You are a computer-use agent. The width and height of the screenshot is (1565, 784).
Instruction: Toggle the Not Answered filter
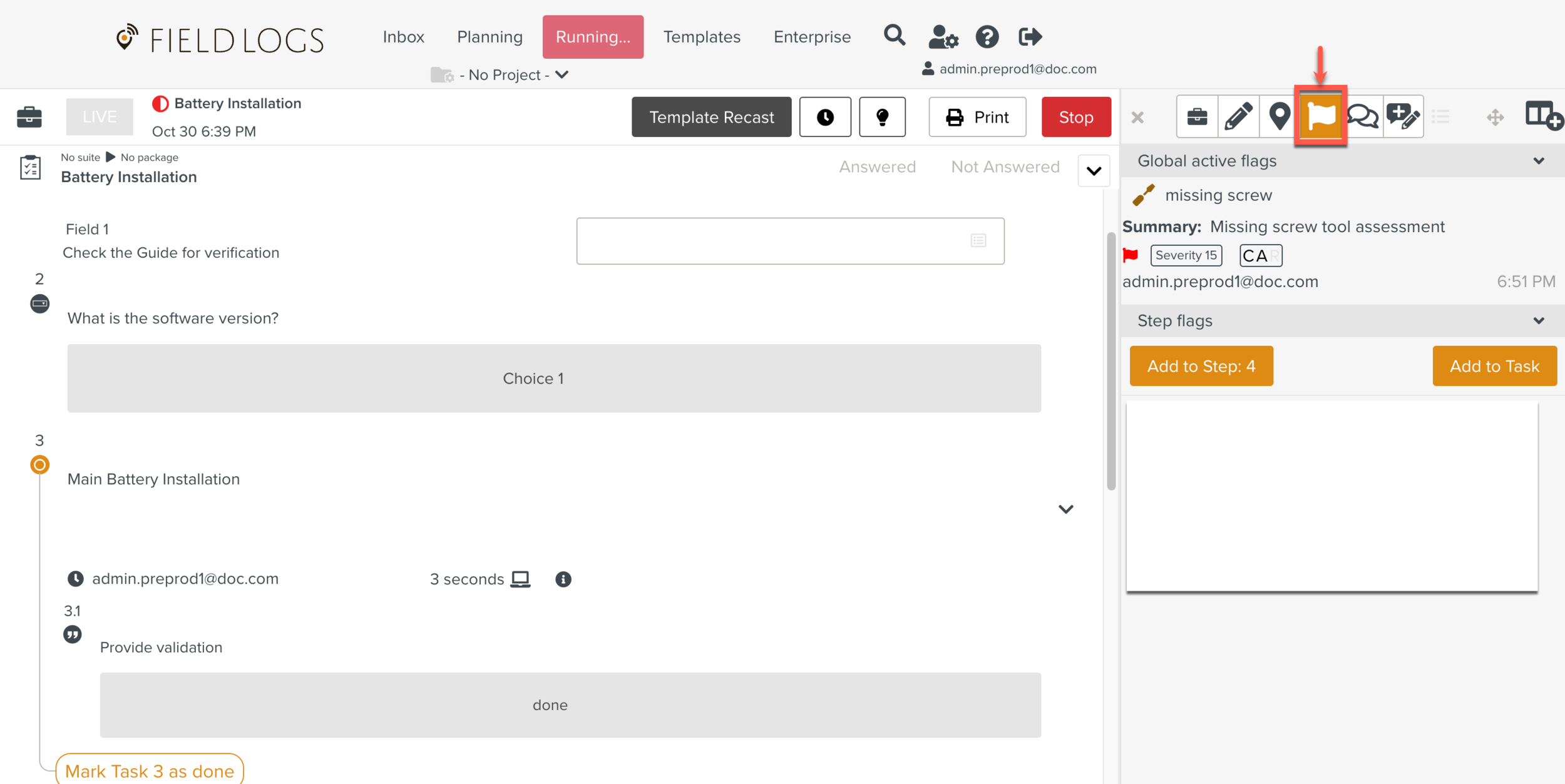(x=1005, y=167)
